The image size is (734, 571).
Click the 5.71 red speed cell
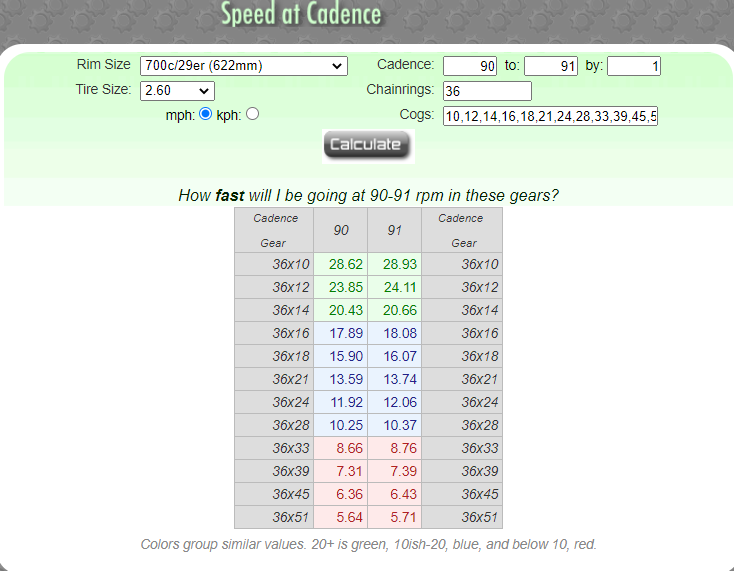tap(395, 517)
